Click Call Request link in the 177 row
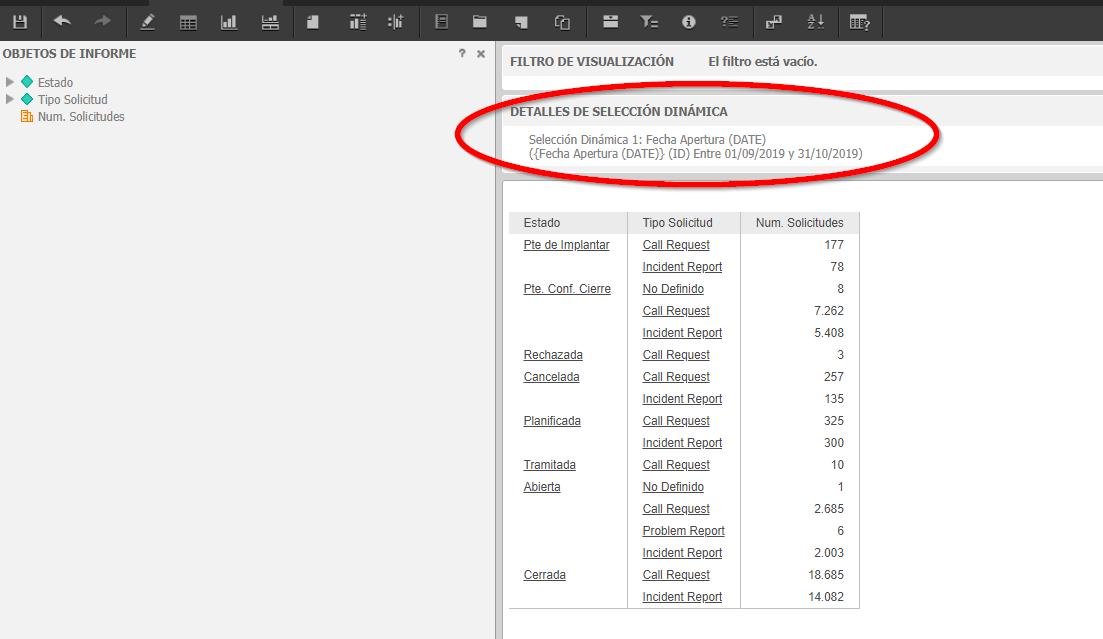 coord(676,245)
